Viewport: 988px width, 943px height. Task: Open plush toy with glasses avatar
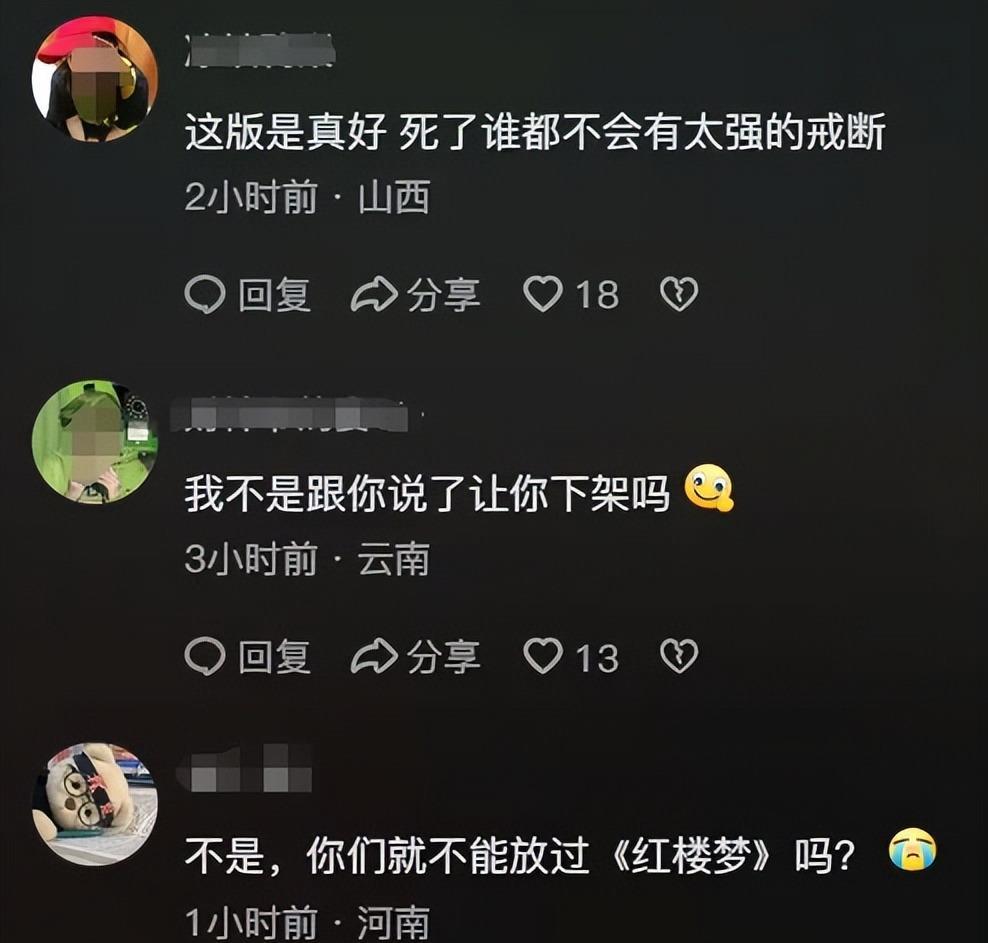coord(95,804)
